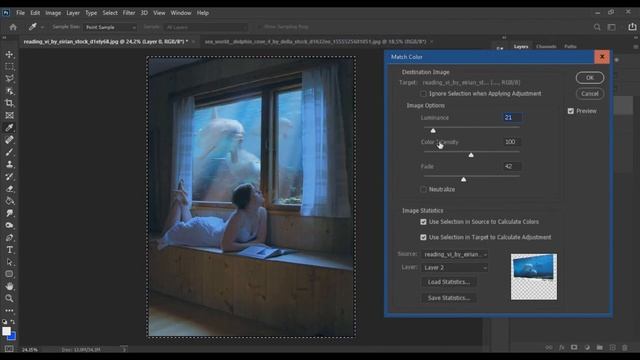Select the Eraser tool
This screenshot has height=360, width=640.
point(9,189)
